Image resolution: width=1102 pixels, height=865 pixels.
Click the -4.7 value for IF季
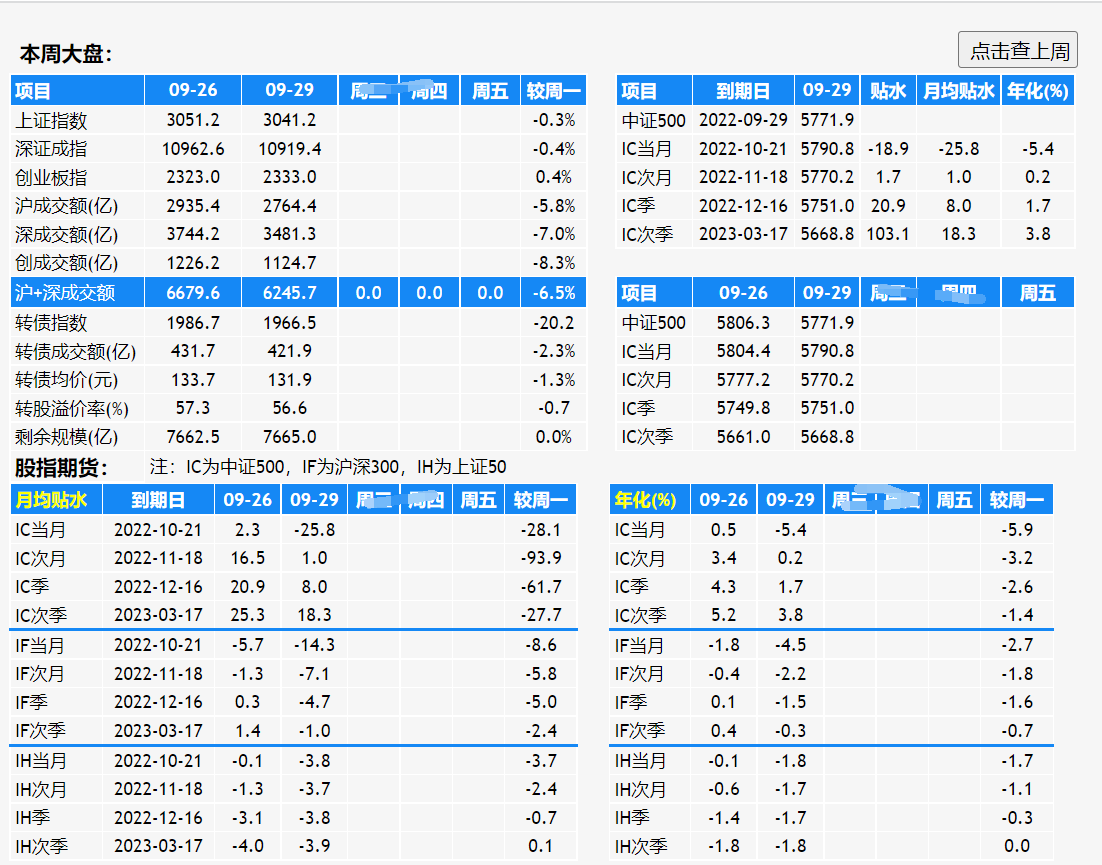pyautogui.click(x=313, y=702)
